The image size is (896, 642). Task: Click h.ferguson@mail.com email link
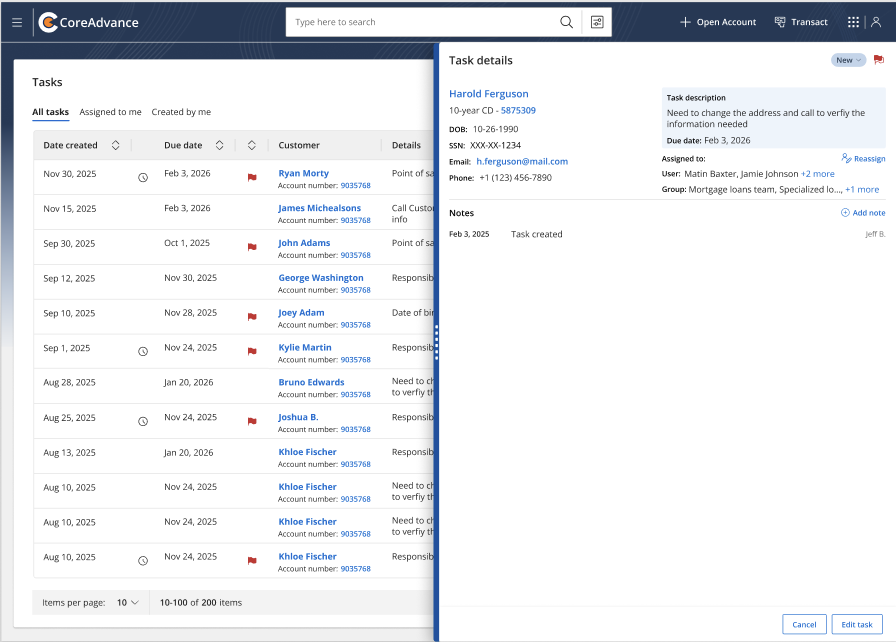pos(522,162)
